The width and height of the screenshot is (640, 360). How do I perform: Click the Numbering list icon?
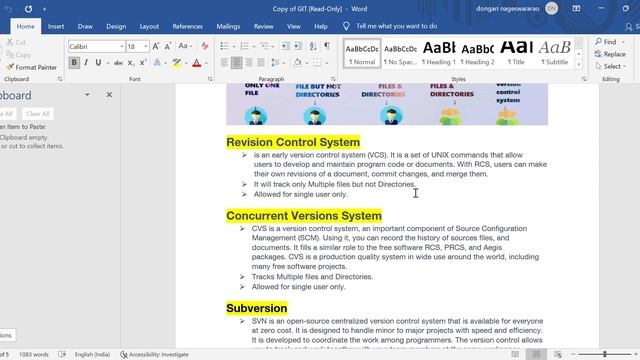pos(244,46)
